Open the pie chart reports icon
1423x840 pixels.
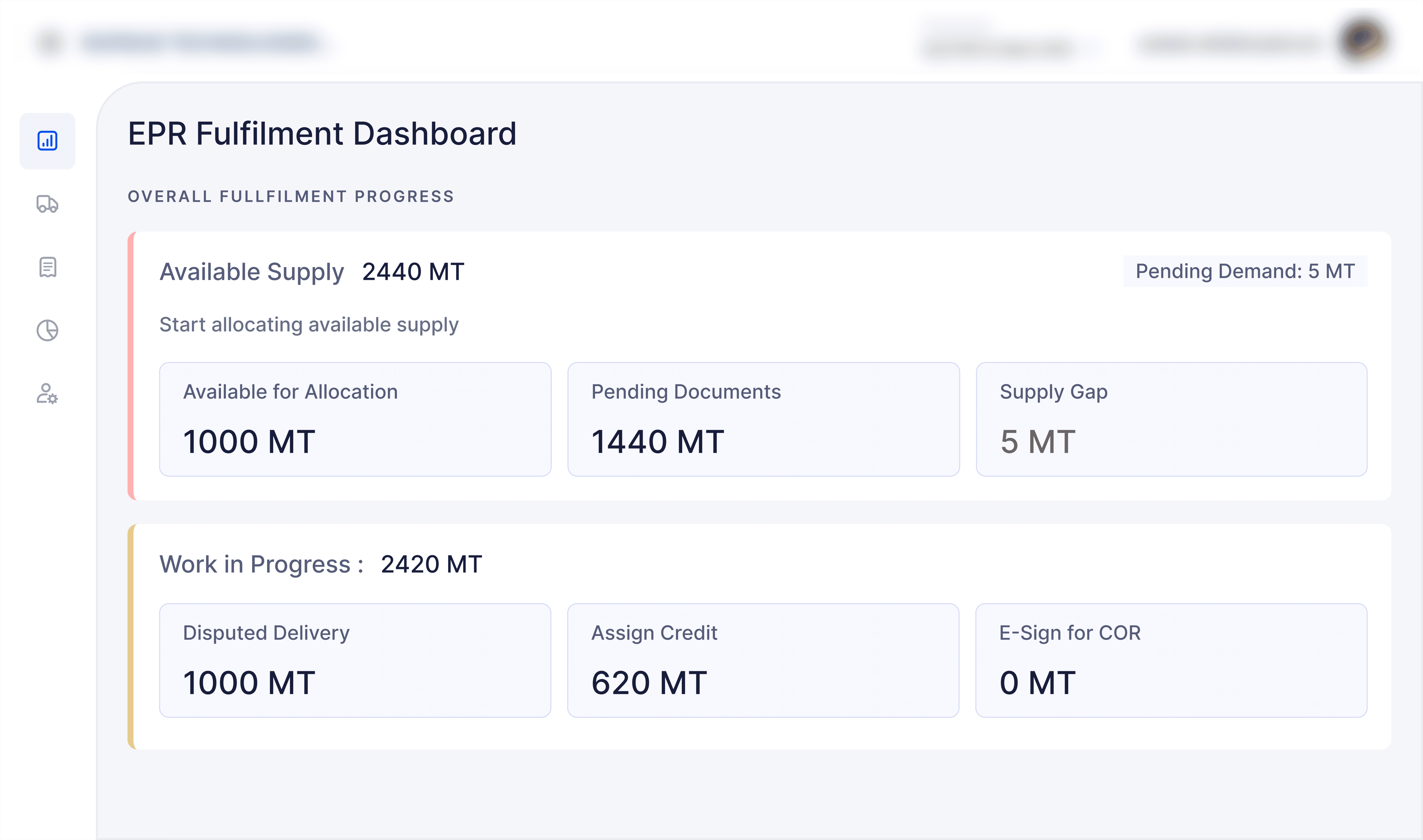47,331
